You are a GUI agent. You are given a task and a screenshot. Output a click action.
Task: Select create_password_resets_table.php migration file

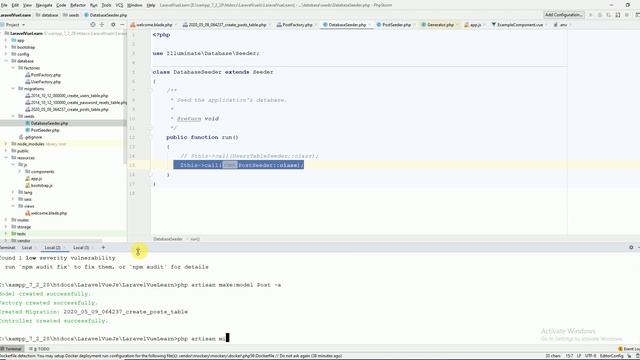76,102
